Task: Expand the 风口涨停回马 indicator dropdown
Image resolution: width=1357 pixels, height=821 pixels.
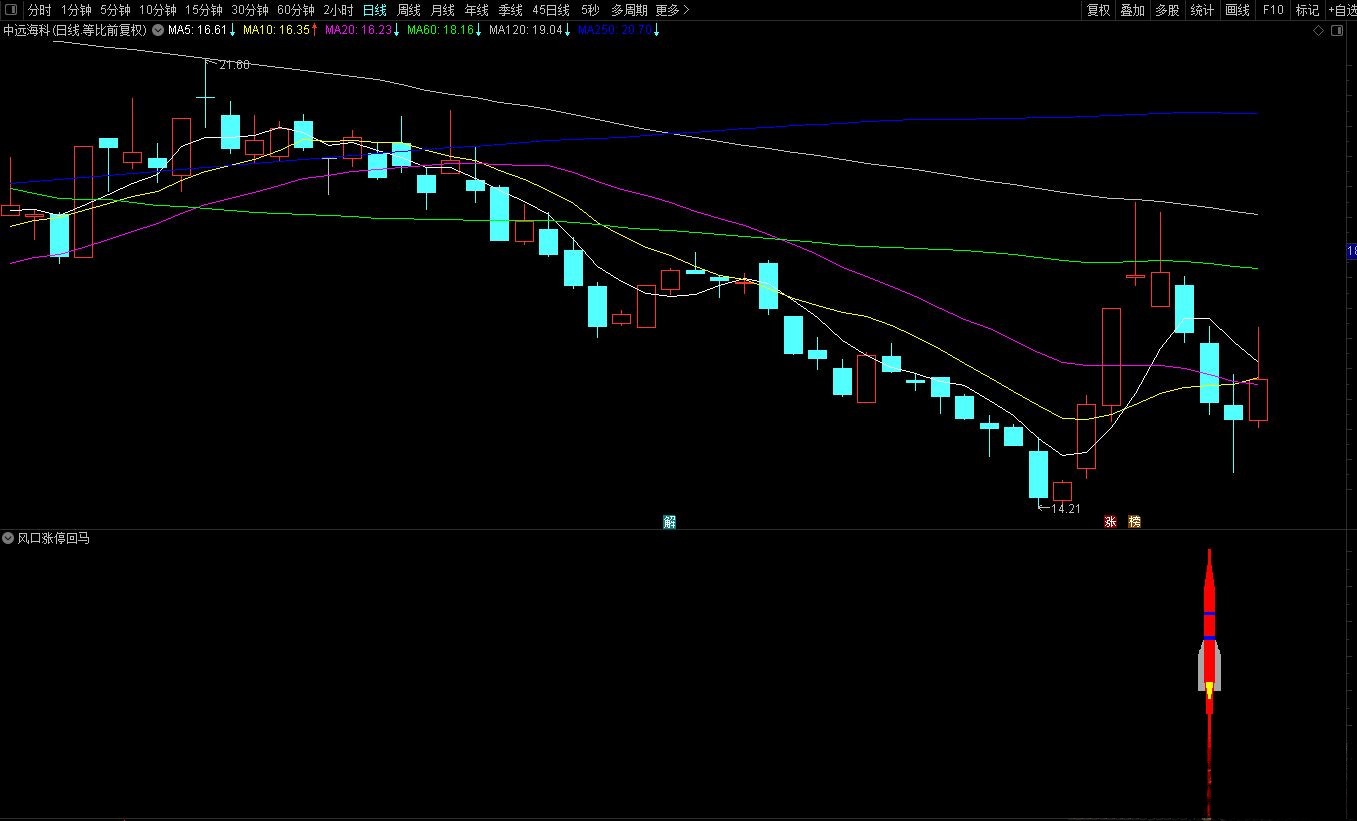Action: 9,538
